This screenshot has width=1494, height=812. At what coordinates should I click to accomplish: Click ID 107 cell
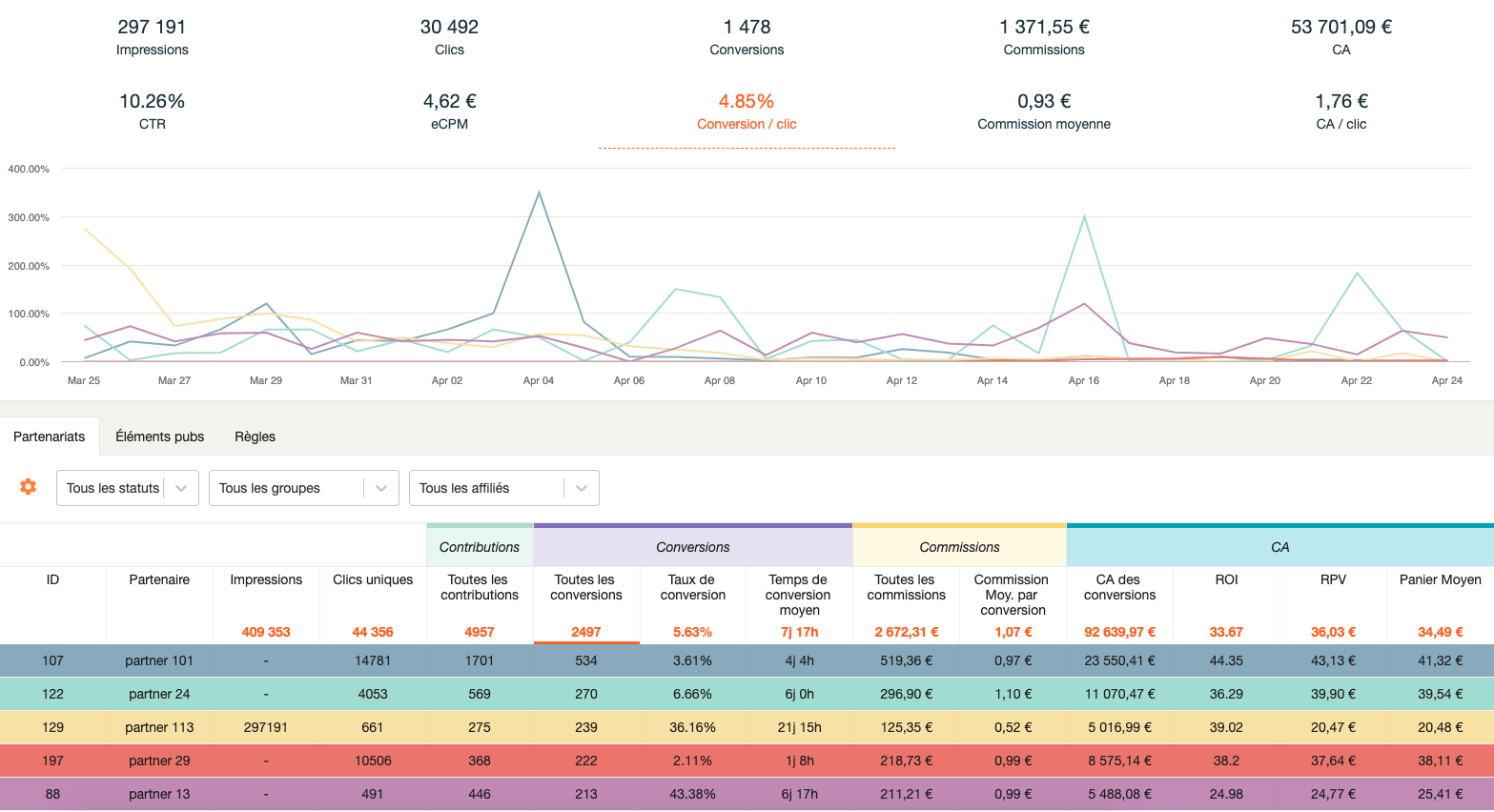click(x=52, y=660)
